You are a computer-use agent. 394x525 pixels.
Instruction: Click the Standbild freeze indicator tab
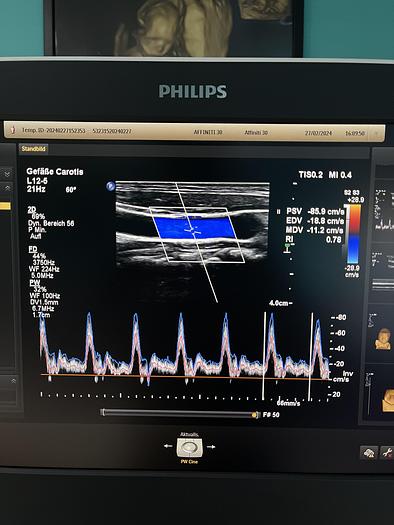coord(33,149)
